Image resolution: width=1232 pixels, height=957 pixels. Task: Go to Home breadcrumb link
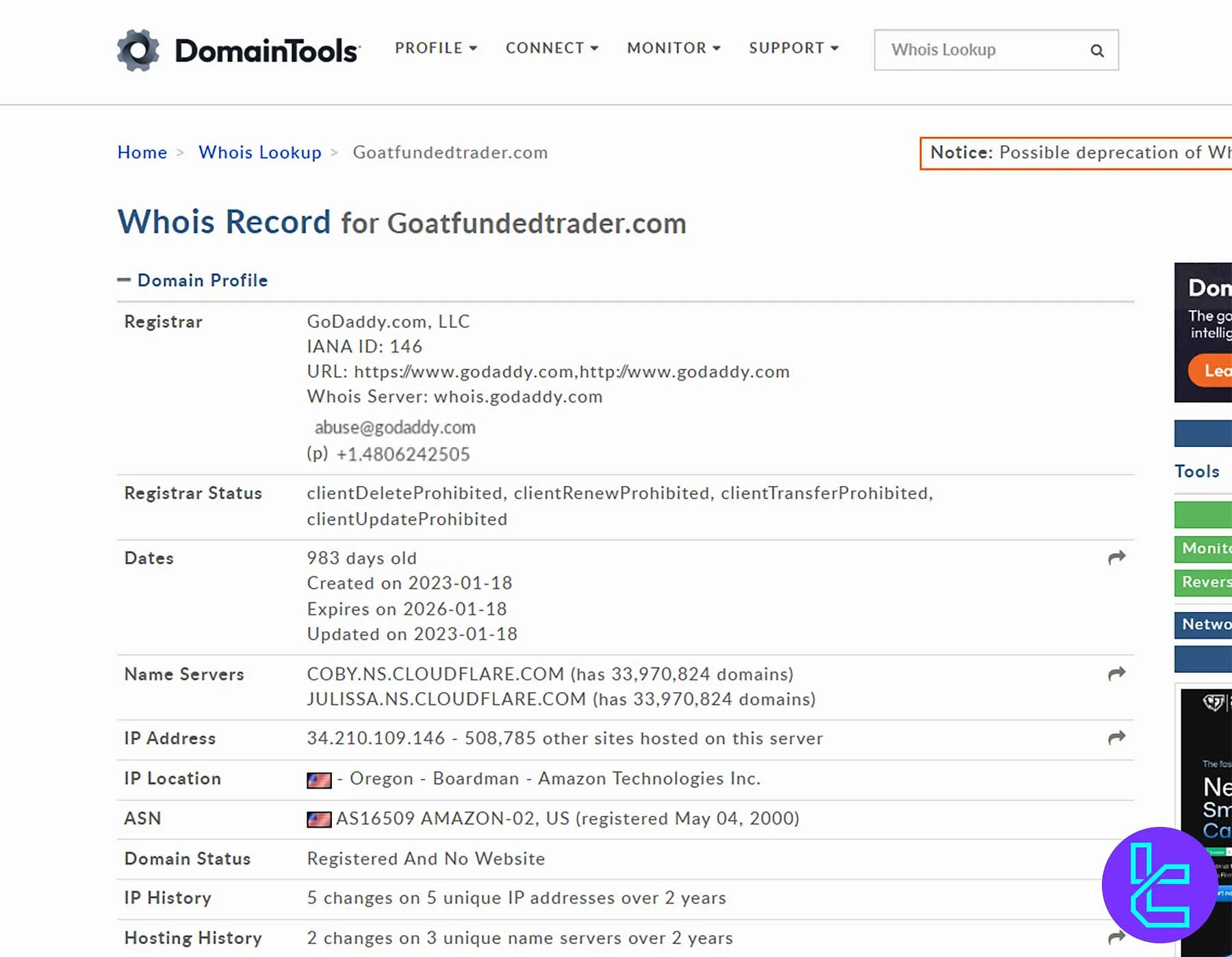(142, 152)
